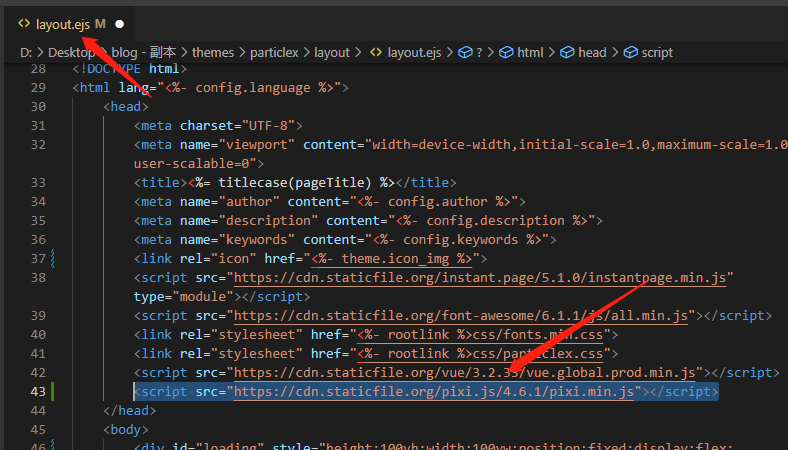The width and height of the screenshot is (788, 450).
Task: Click the pixi.min.js CDN URL
Action: (x=434, y=392)
